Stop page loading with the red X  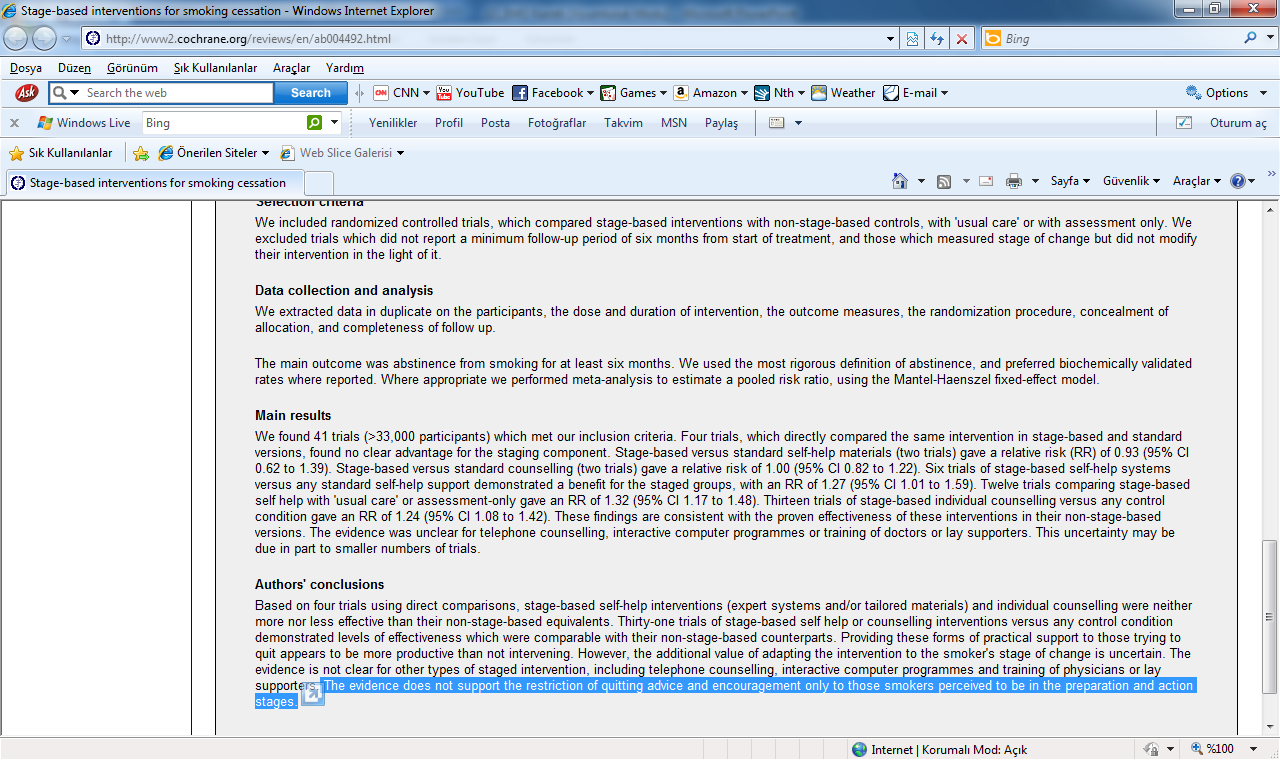pyautogui.click(x=961, y=38)
